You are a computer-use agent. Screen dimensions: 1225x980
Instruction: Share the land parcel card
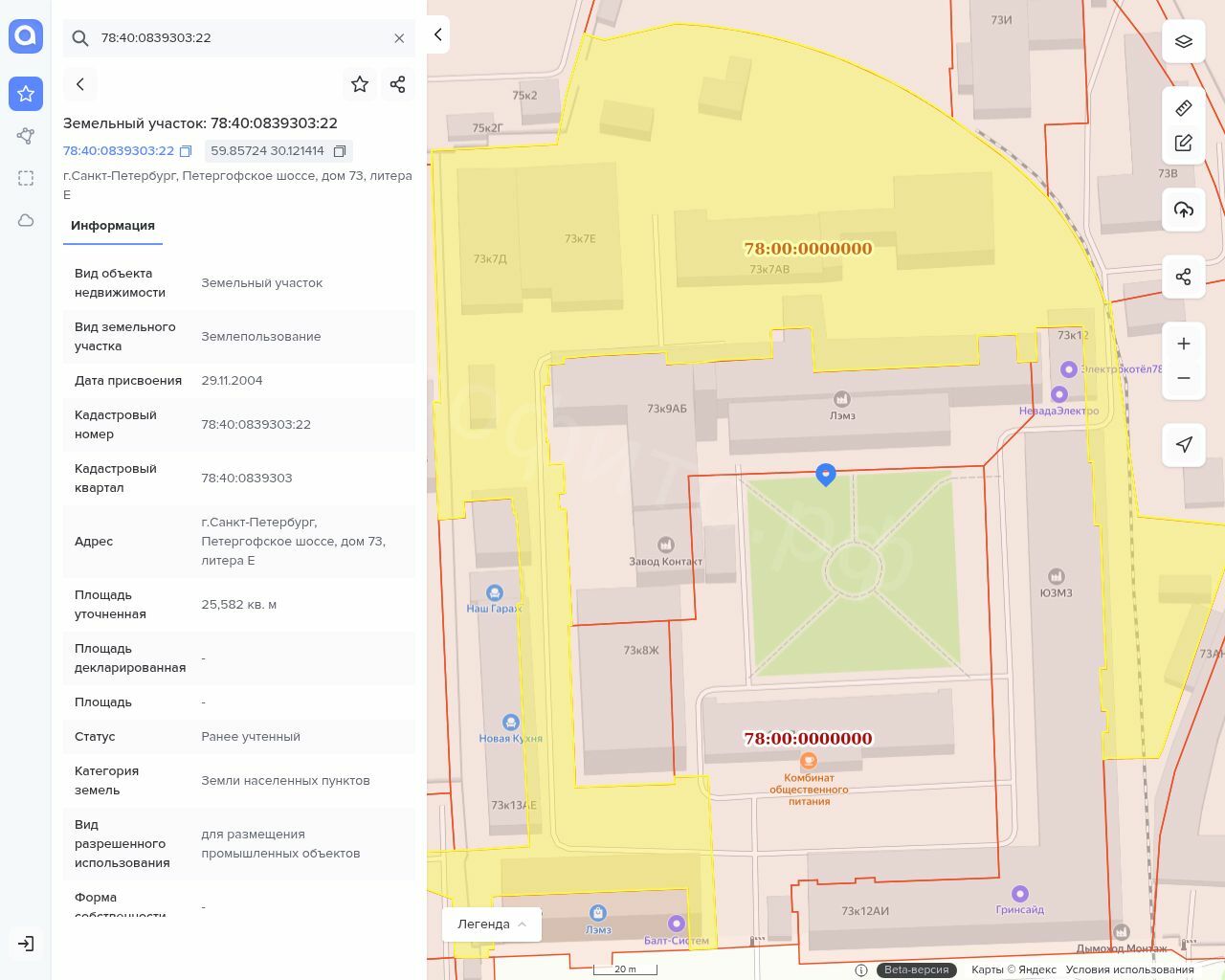coord(398,84)
